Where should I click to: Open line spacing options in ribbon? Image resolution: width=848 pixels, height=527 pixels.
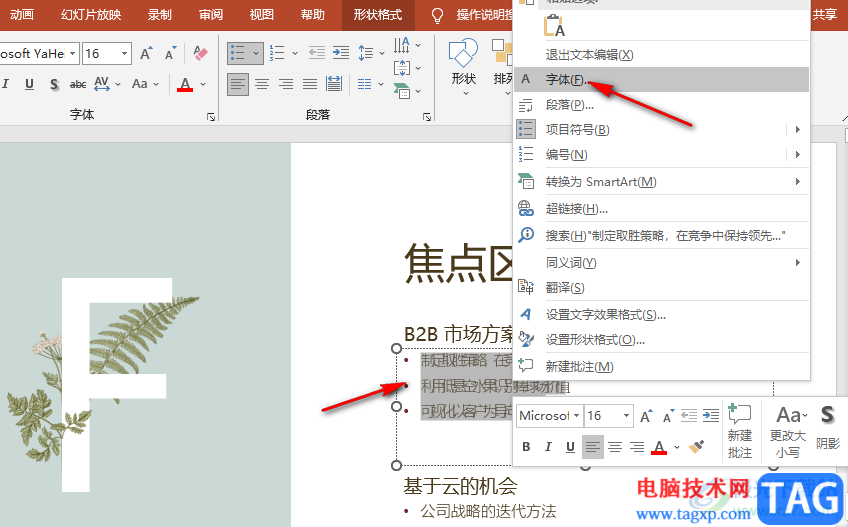pyautogui.click(x=371, y=52)
